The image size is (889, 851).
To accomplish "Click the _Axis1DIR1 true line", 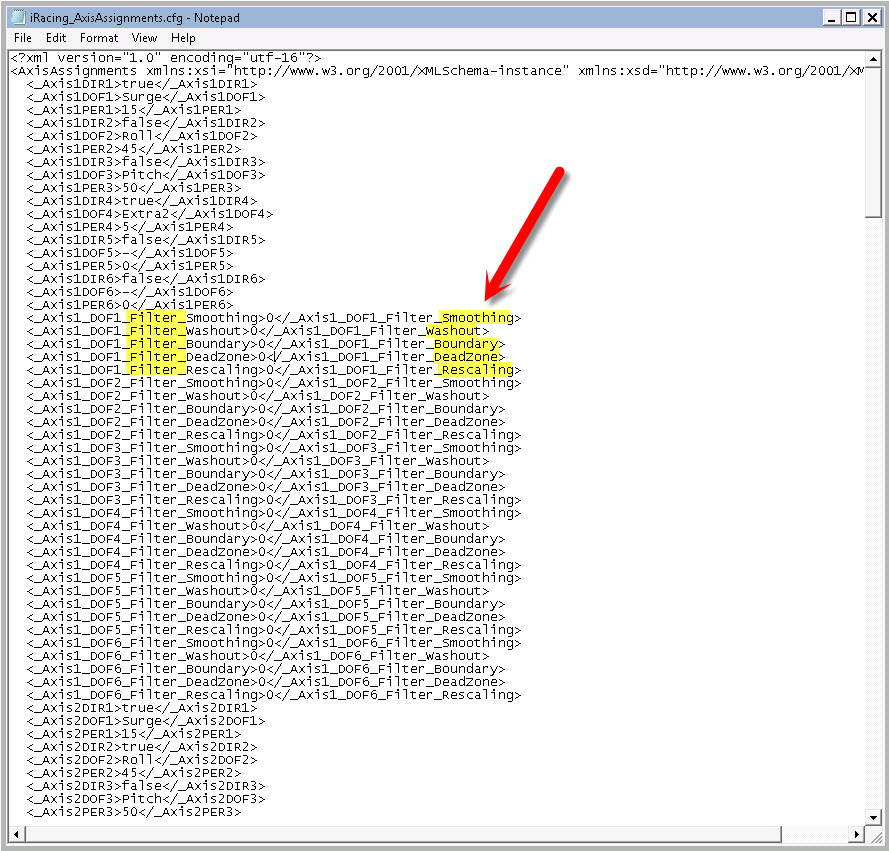I will click(142, 84).
